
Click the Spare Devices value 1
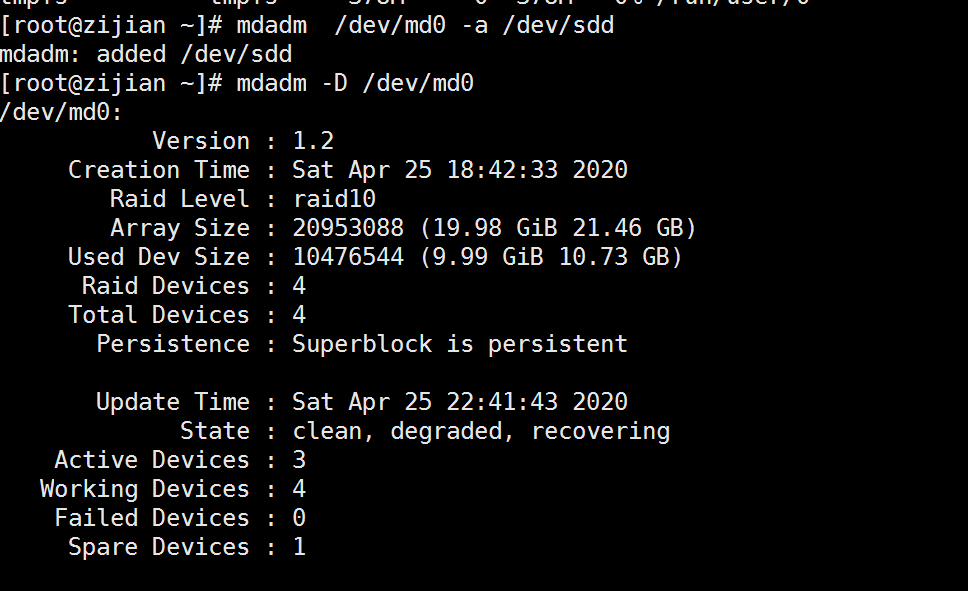299,547
